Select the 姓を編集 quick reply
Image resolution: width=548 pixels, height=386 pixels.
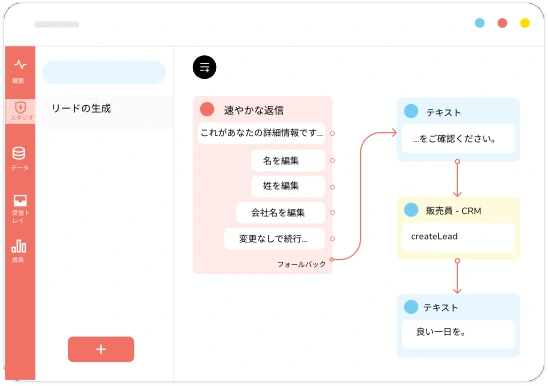(x=288, y=186)
